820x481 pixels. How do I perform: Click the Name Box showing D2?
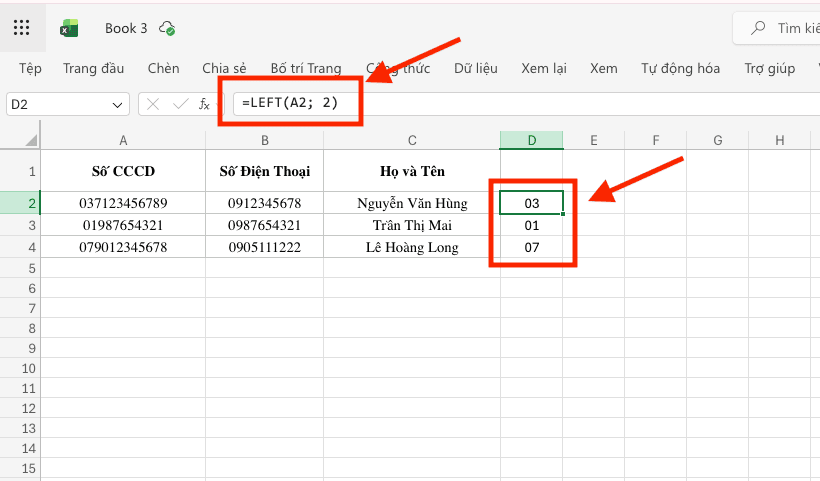click(x=67, y=104)
